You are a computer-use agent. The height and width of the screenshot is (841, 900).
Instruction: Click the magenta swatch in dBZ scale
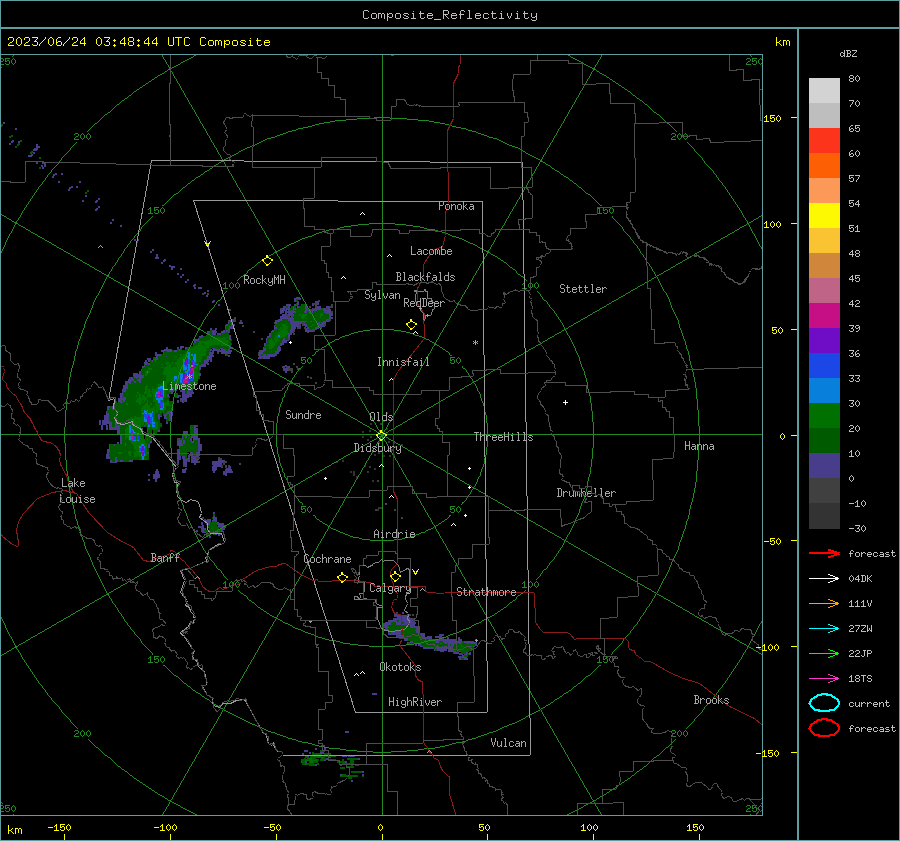click(x=824, y=315)
